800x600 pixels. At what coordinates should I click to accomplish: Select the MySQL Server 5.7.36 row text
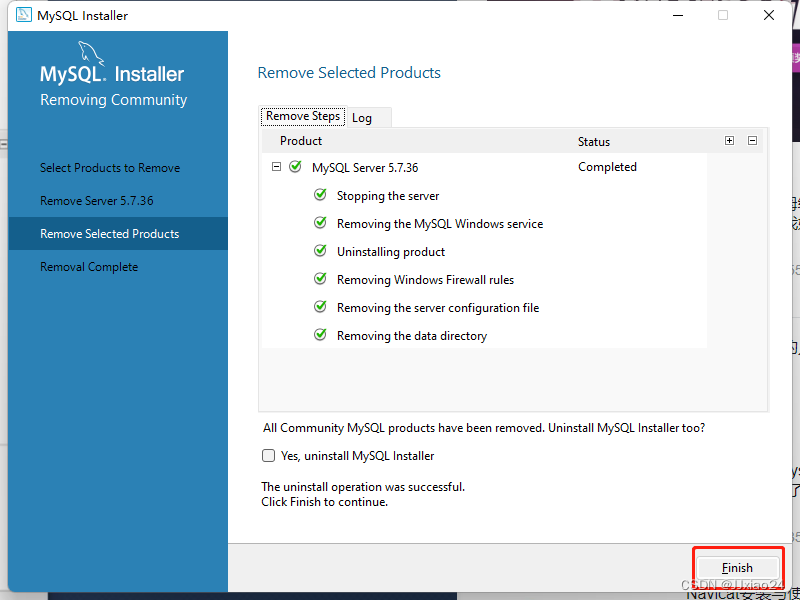(365, 168)
